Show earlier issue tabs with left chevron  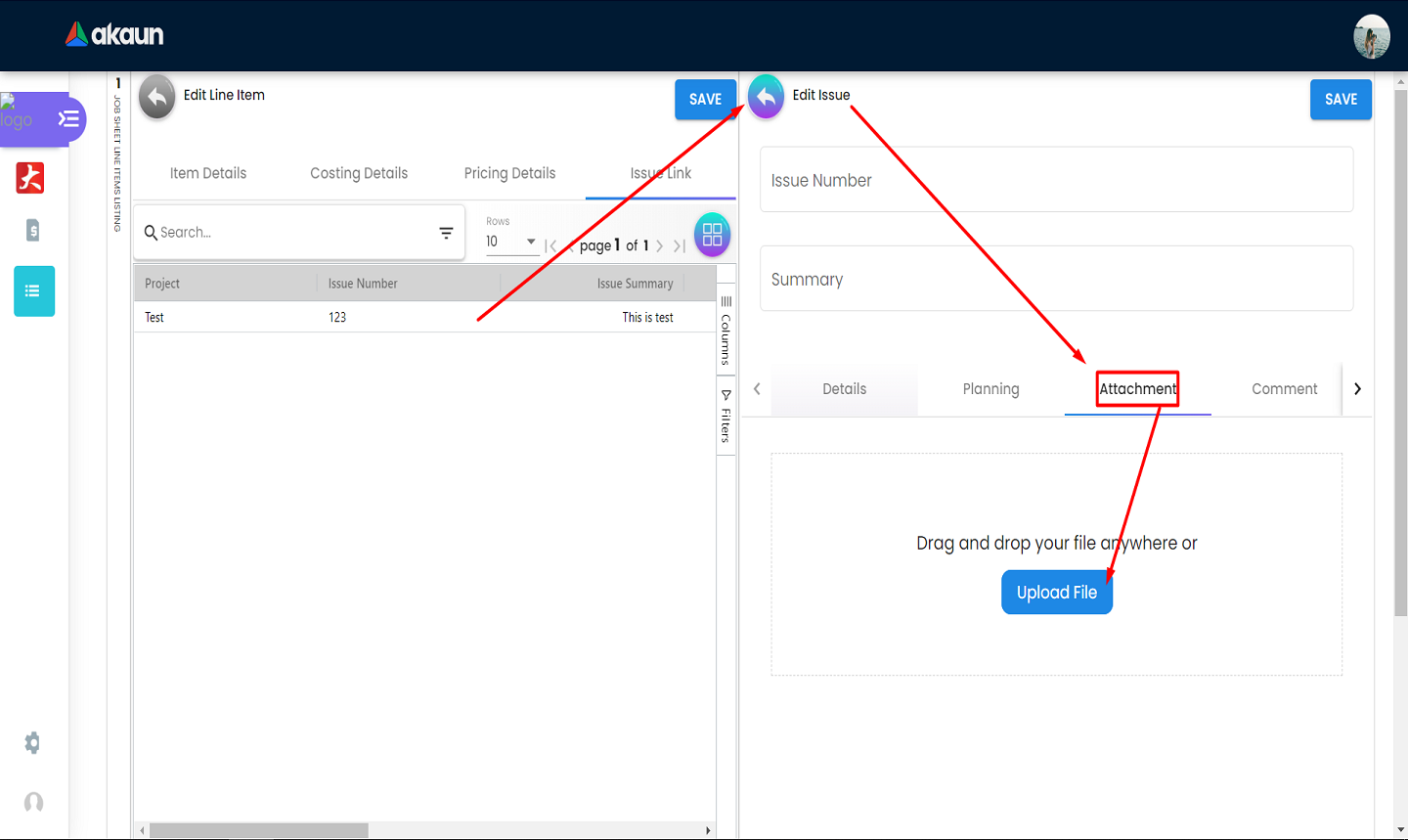(757, 389)
